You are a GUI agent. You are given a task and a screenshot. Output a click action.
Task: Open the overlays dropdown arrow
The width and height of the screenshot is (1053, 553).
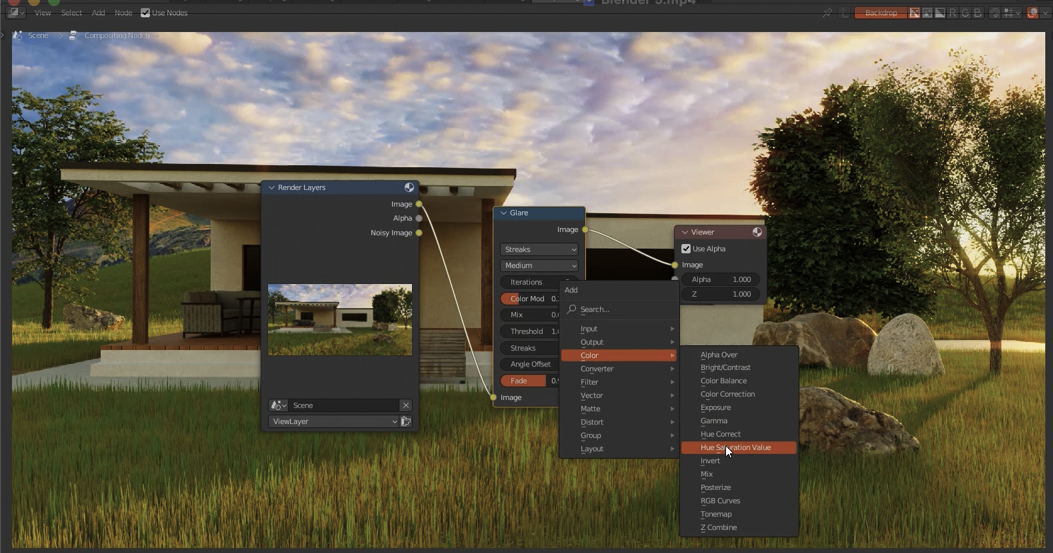click(1044, 13)
